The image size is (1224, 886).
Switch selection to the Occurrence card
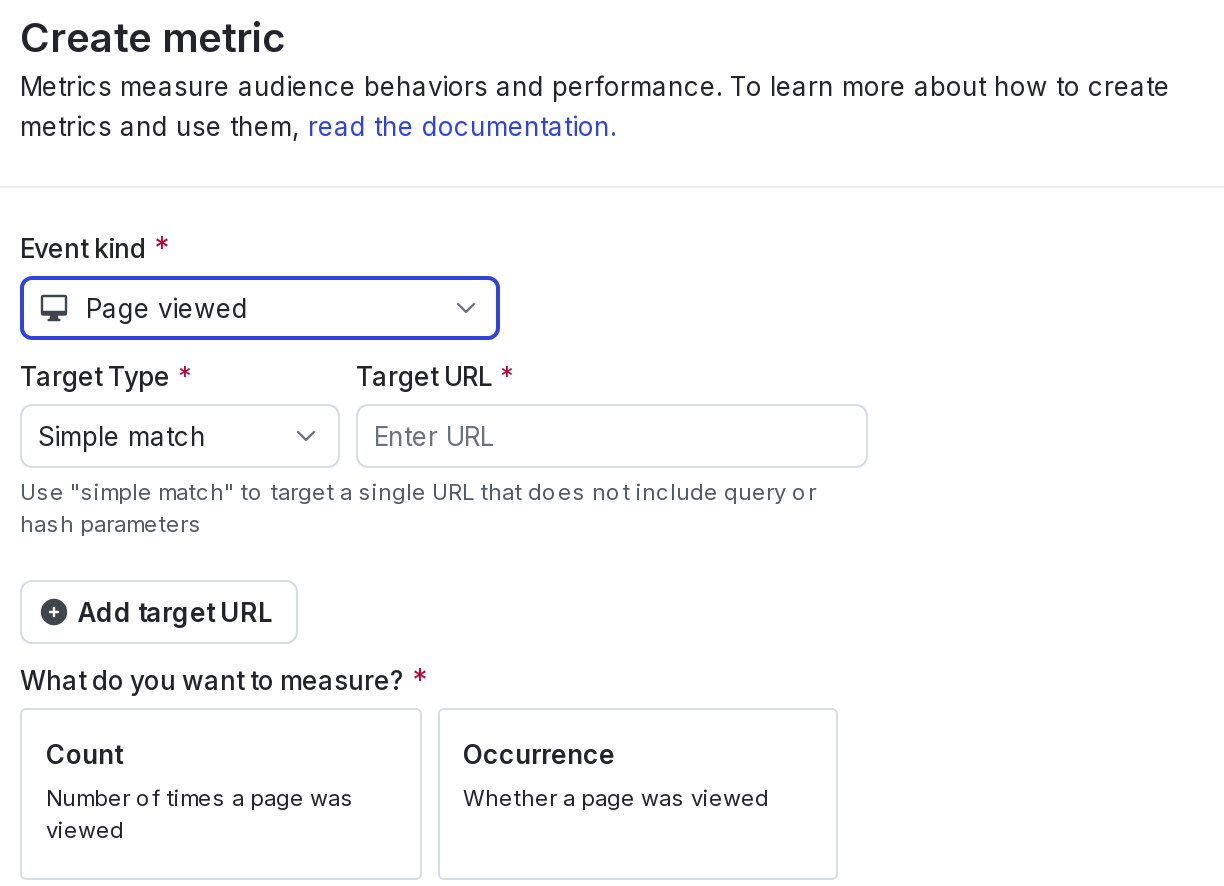pyautogui.click(x=637, y=793)
